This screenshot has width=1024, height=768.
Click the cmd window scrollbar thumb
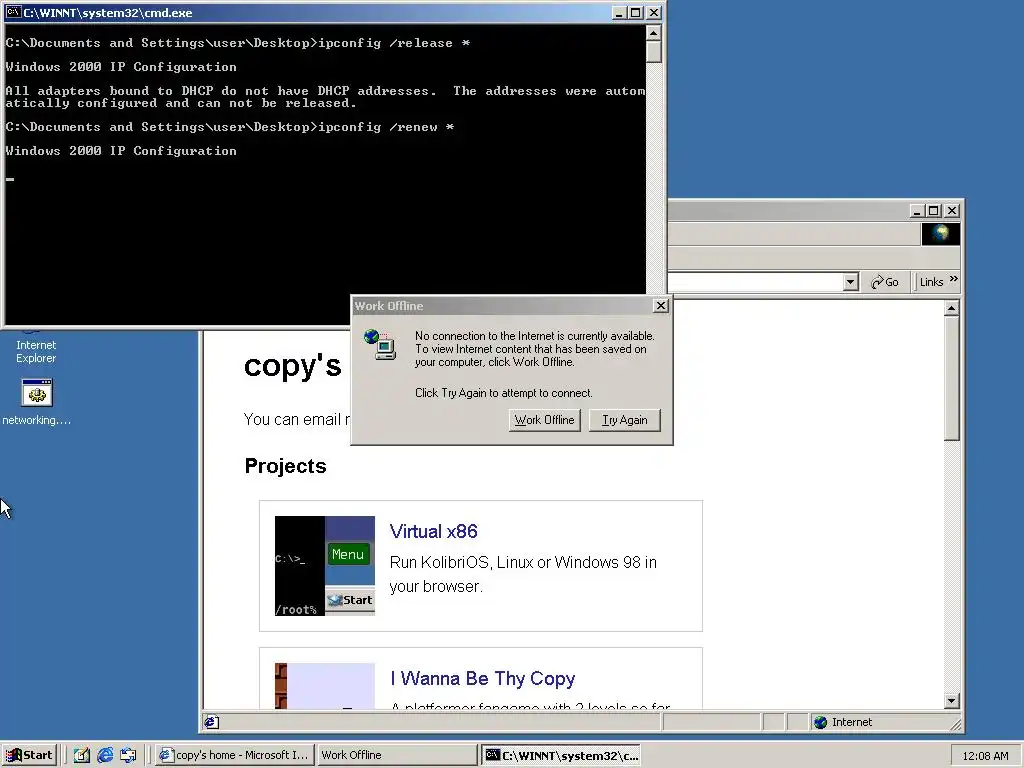tap(654, 52)
